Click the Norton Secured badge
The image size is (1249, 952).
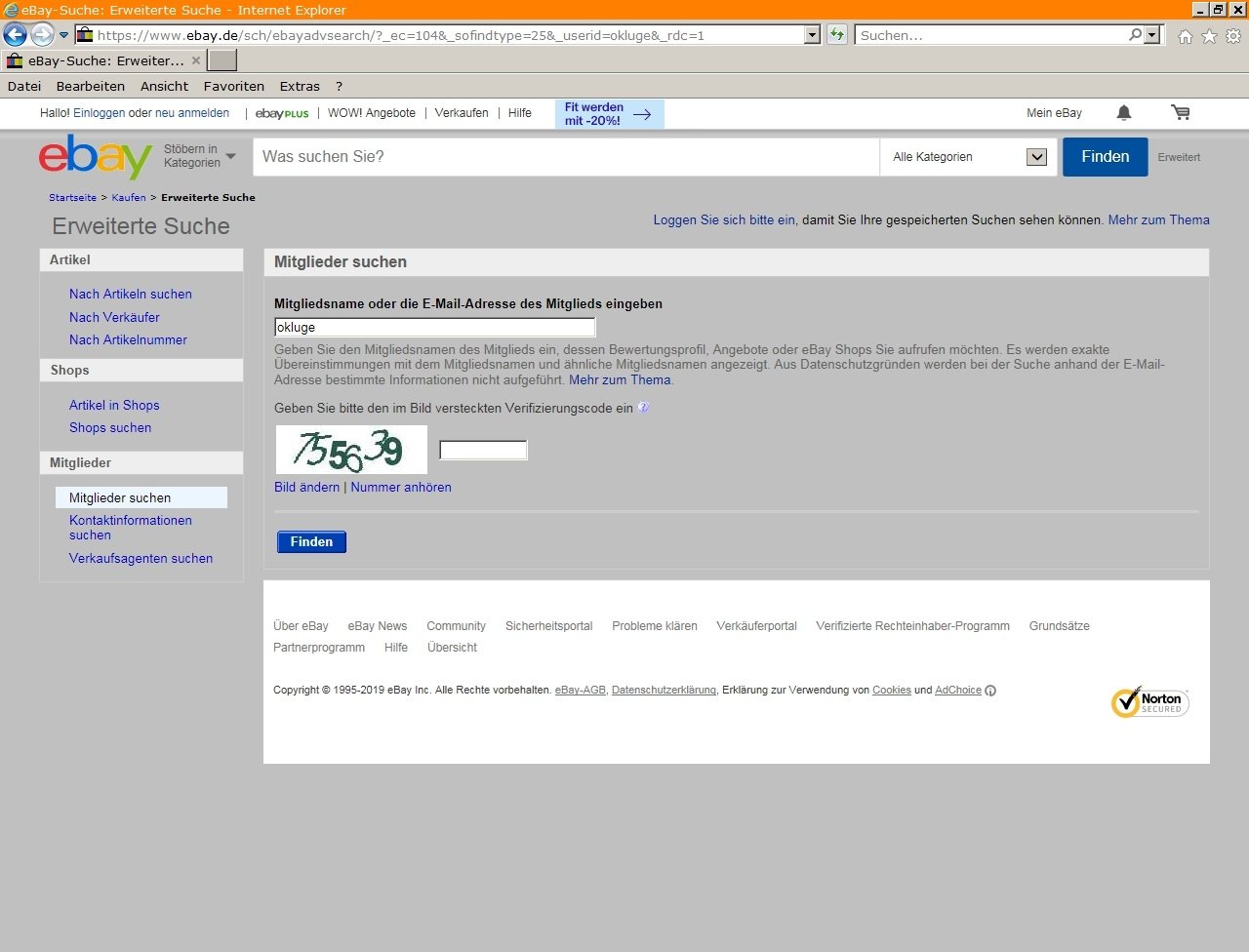click(x=1150, y=702)
